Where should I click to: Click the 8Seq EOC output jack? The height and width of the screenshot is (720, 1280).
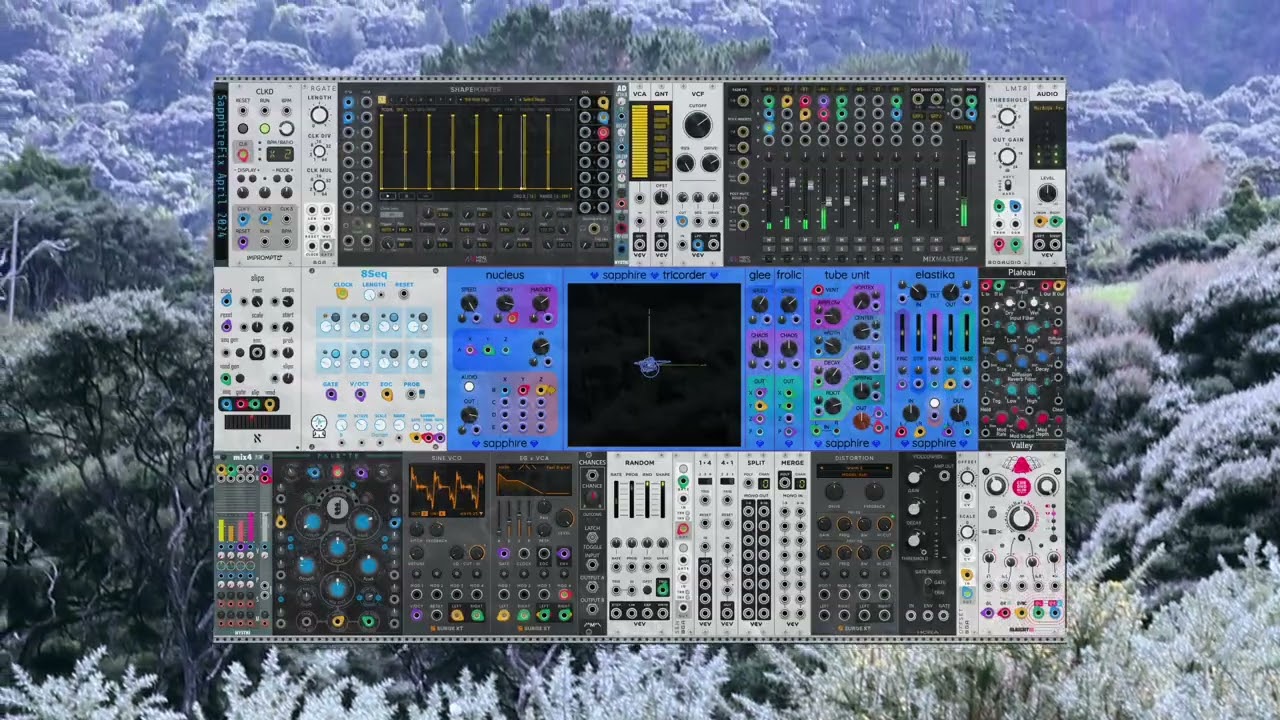[387, 394]
